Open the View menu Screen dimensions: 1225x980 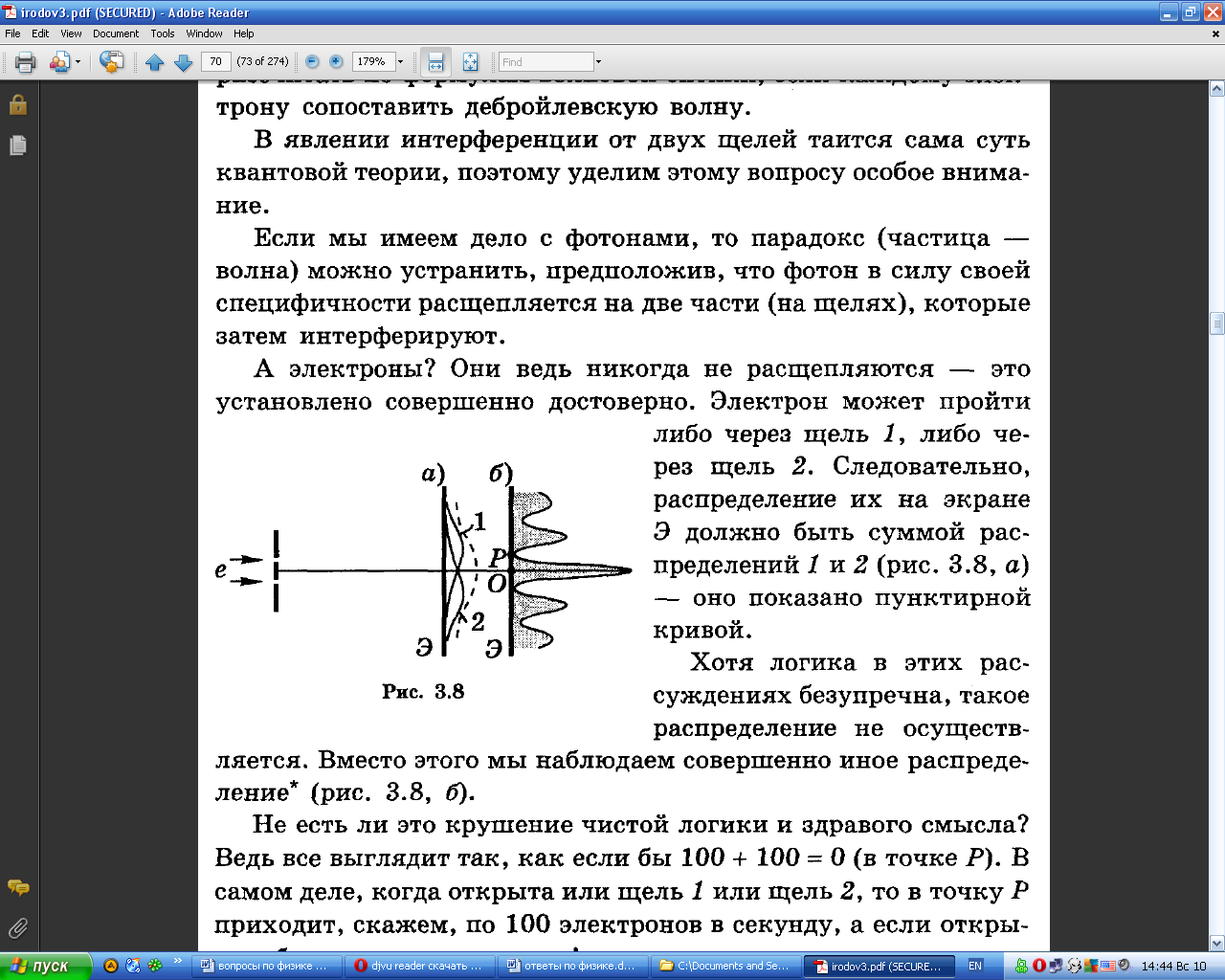click(x=71, y=33)
